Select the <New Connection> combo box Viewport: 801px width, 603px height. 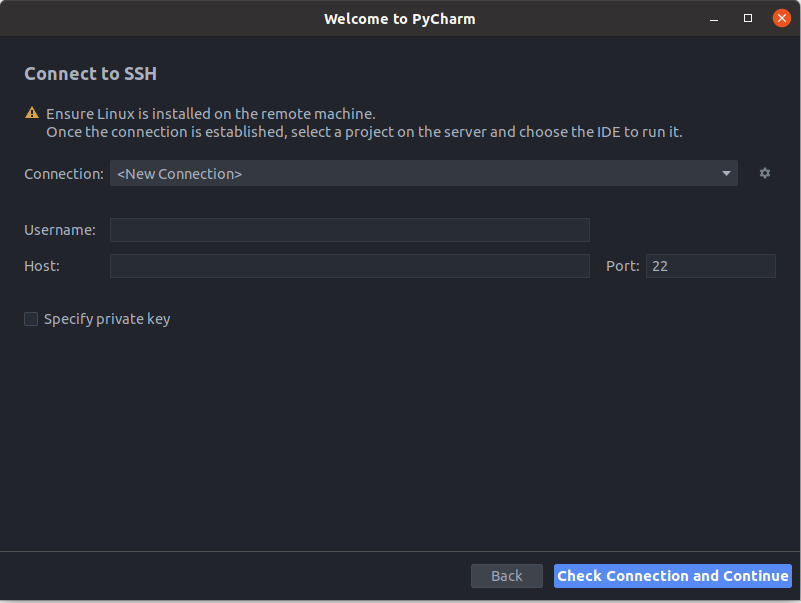click(x=423, y=173)
